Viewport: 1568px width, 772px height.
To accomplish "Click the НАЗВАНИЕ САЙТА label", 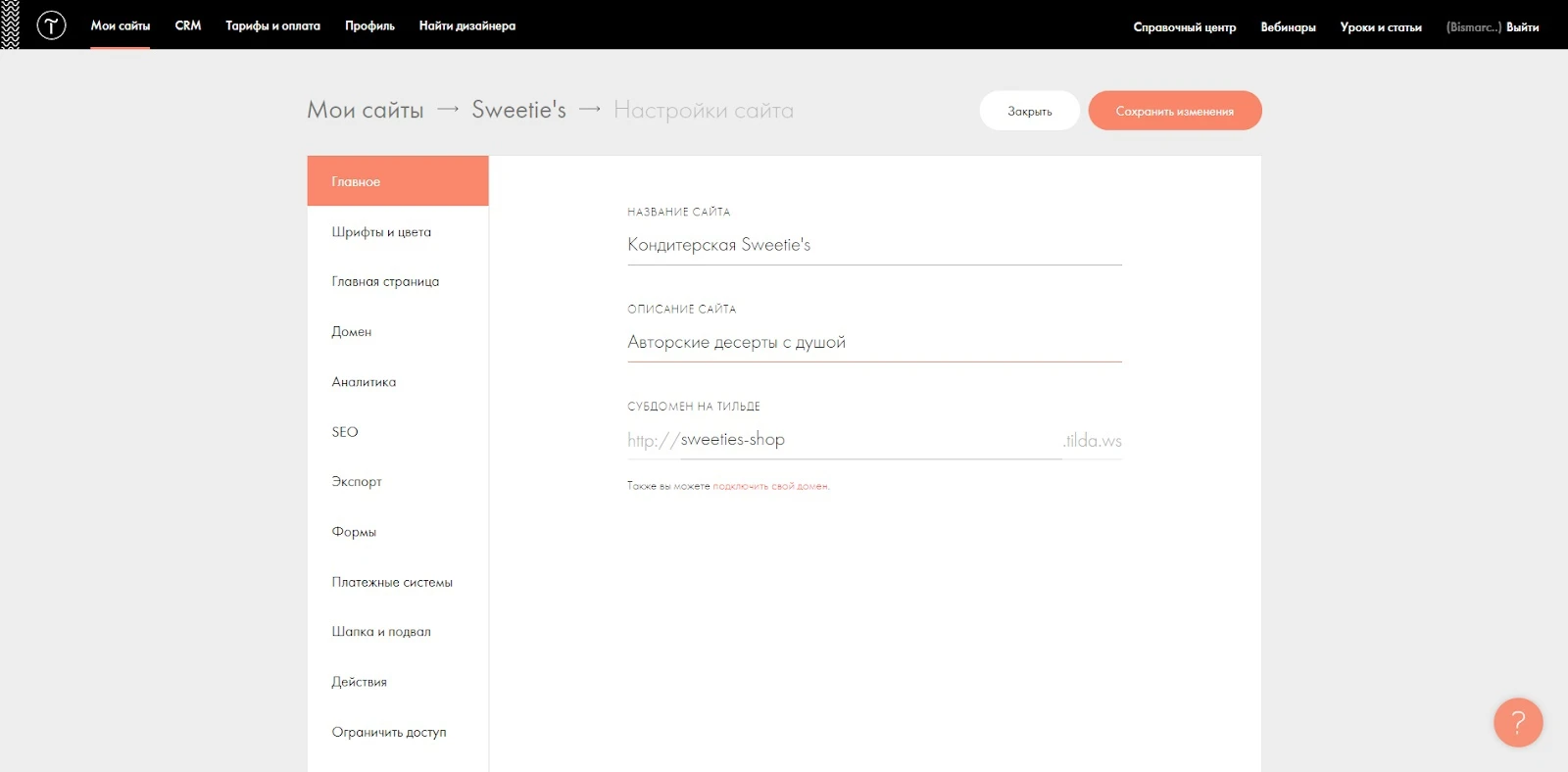I will coord(679,212).
